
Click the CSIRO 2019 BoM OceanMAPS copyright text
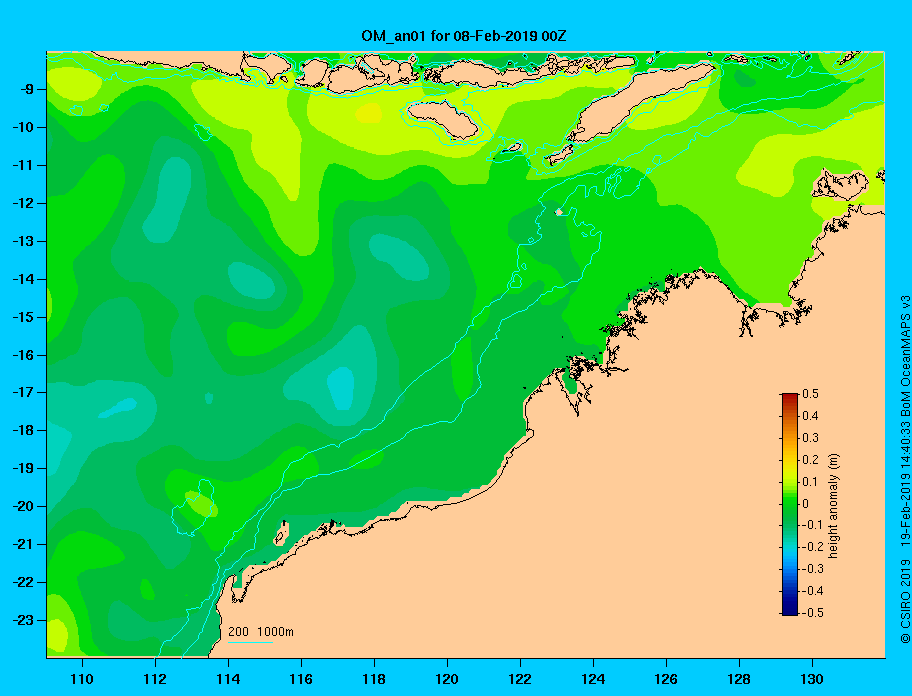coord(905,469)
